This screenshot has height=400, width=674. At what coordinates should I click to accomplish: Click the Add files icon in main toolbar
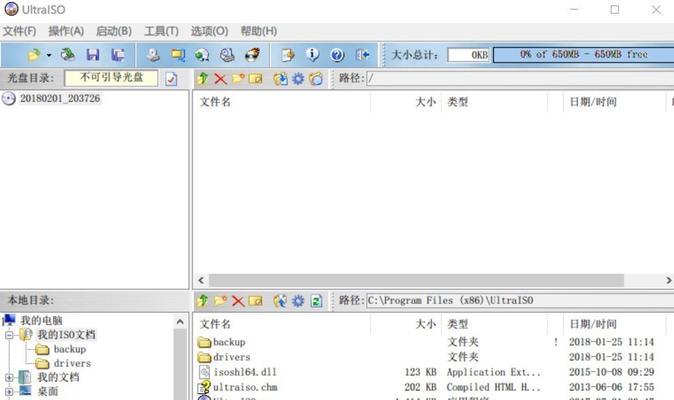pos(288,55)
